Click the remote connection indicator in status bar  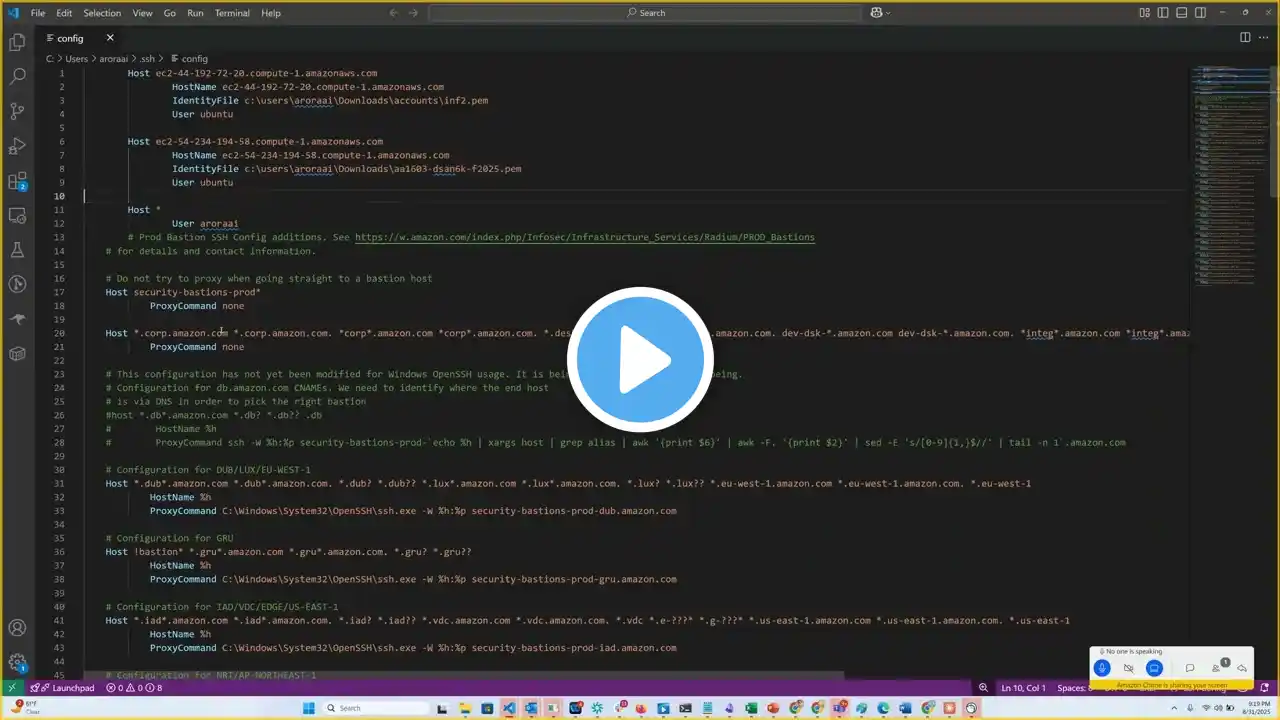[11, 688]
